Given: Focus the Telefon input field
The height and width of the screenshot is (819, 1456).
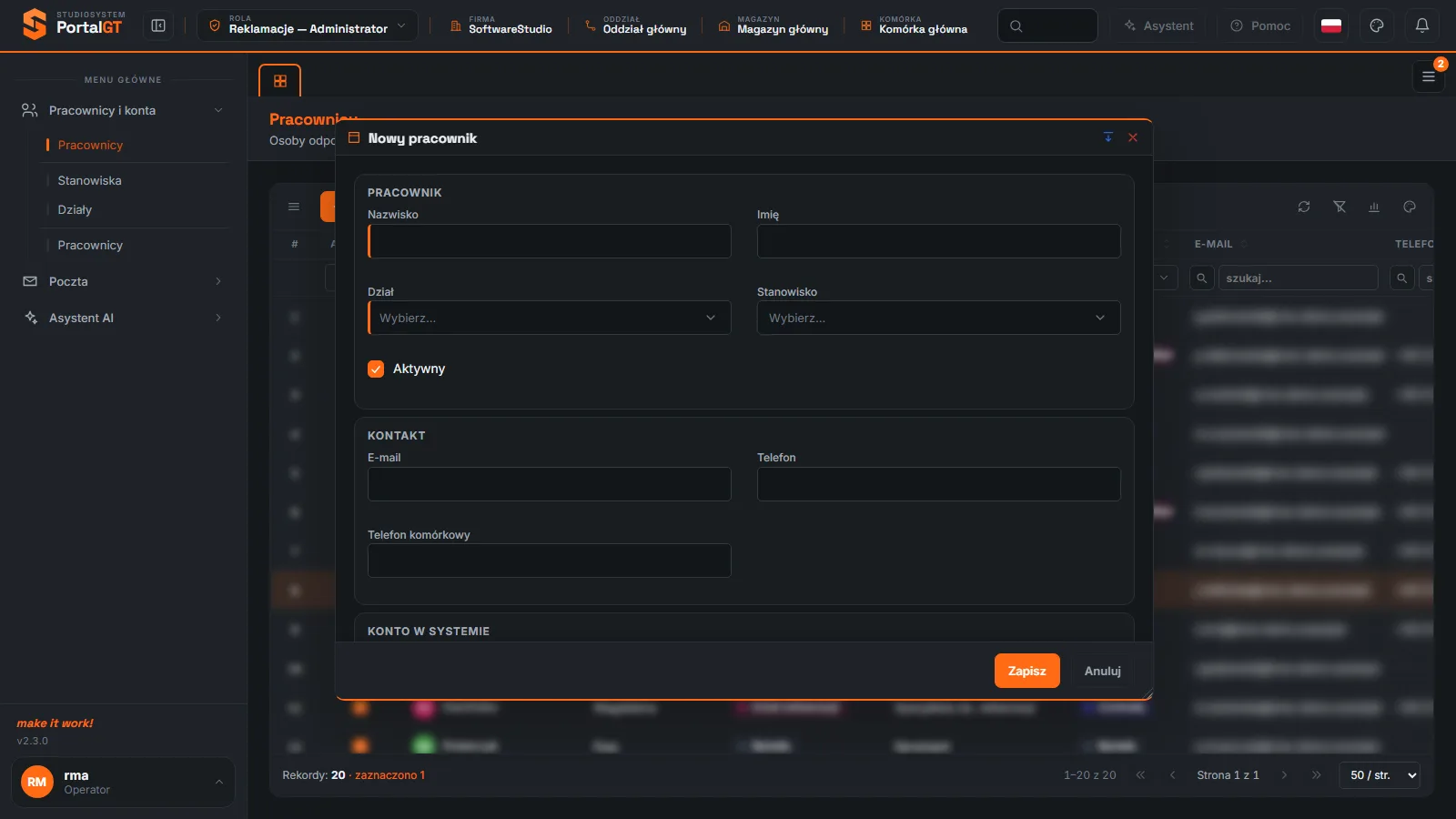Looking at the screenshot, I should [939, 484].
